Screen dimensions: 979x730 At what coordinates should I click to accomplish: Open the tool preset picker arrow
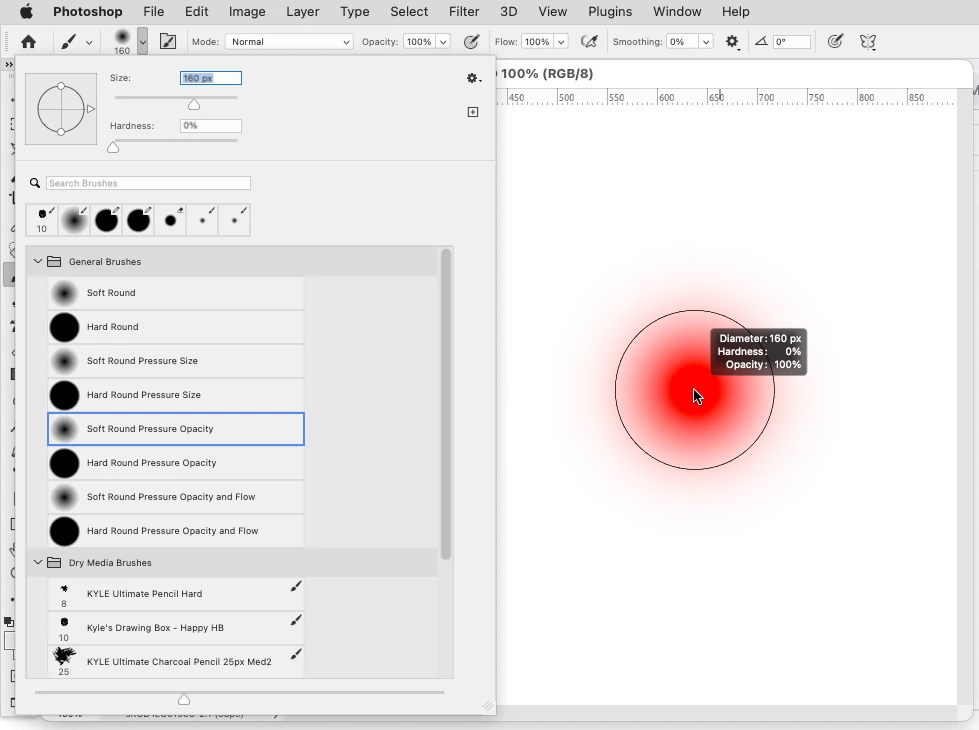(x=89, y=42)
